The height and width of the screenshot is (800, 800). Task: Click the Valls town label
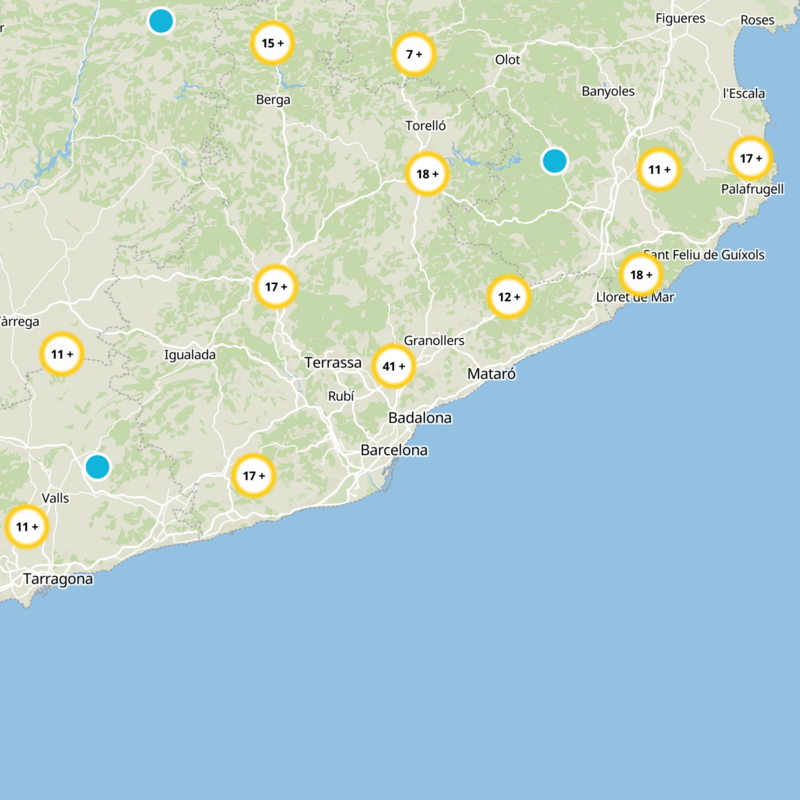tap(55, 498)
